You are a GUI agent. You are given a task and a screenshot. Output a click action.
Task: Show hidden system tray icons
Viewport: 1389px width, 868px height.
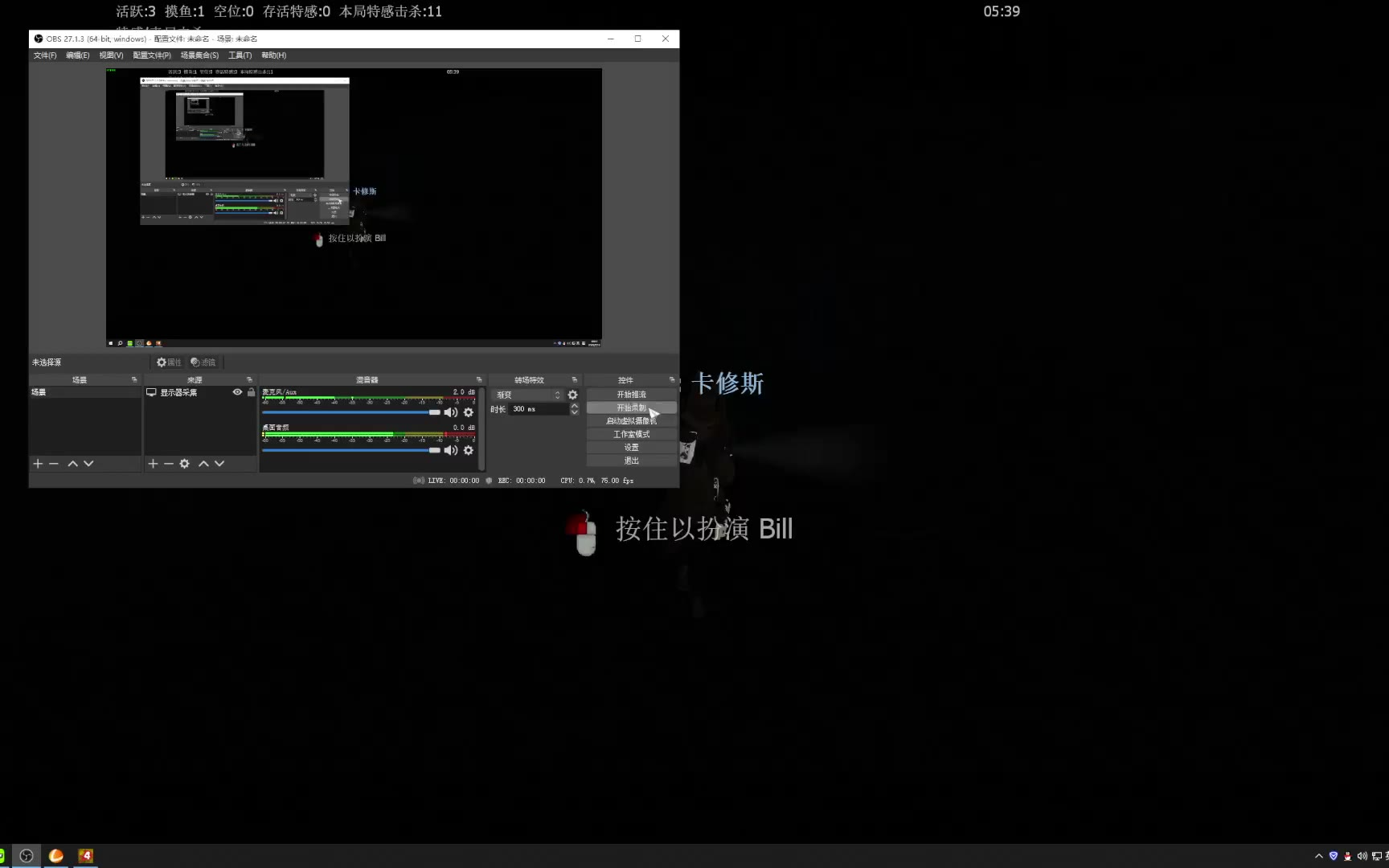[x=1319, y=856]
